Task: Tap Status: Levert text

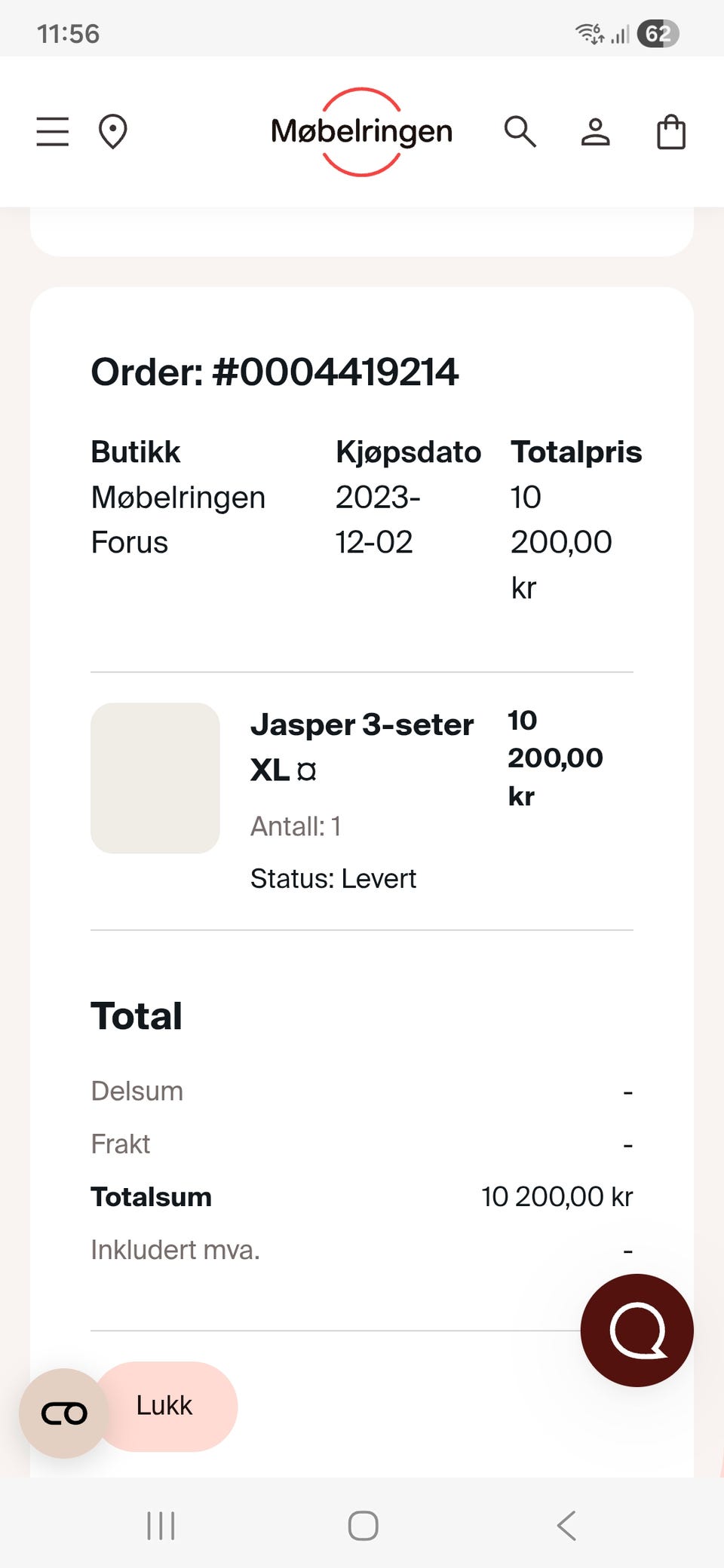Action: point(333,878)
